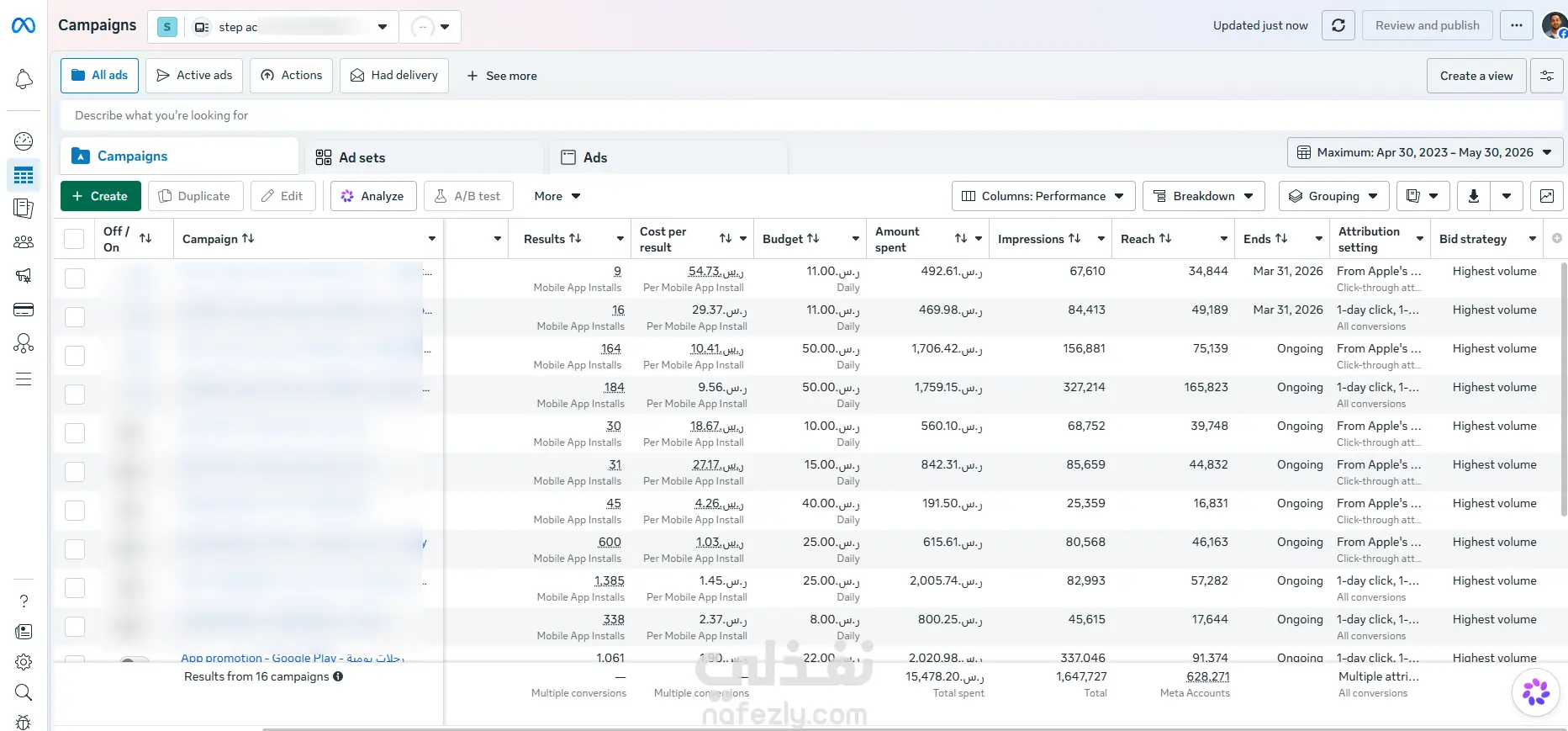This screenshot has height=731, width=1568.
Task: Open the billing card icon in sidebar
Action: (24, 310)
